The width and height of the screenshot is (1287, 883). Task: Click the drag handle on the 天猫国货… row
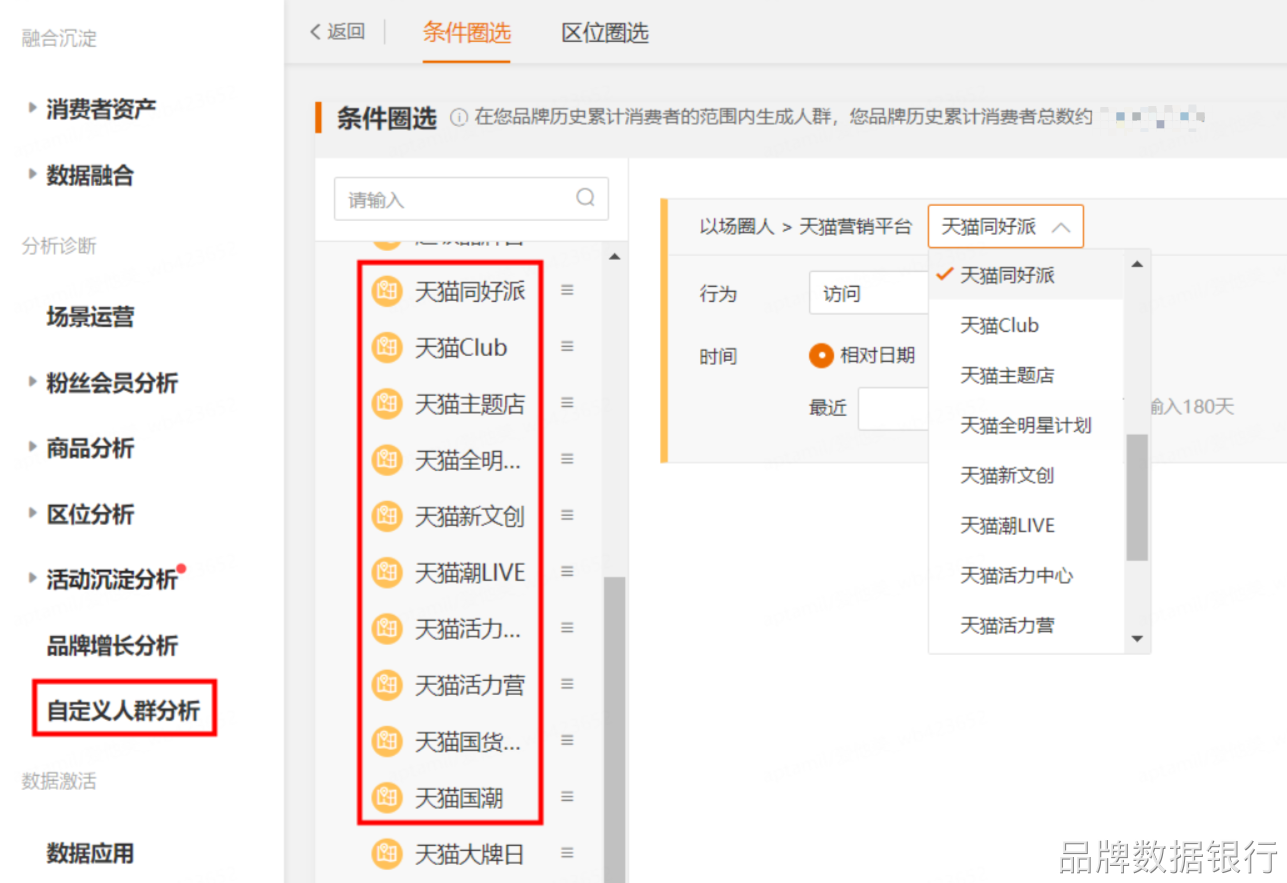tap(567, 740)
